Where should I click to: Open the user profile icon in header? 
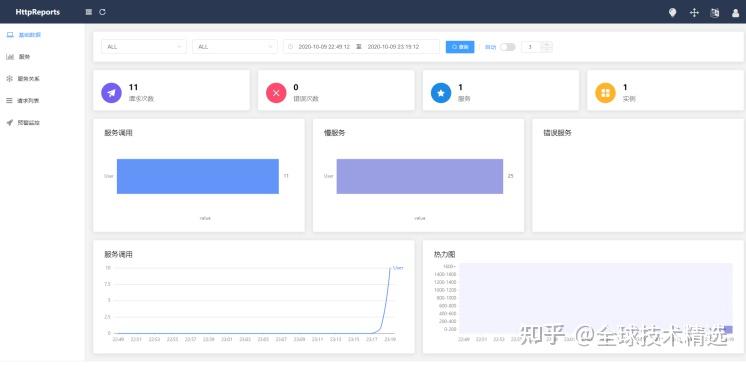[736, 13]
